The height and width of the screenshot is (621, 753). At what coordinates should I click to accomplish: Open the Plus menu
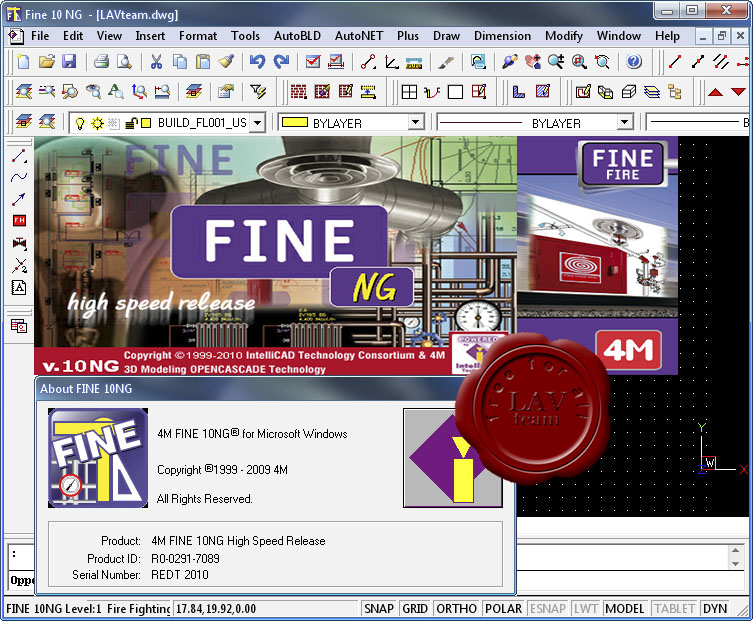408,36
